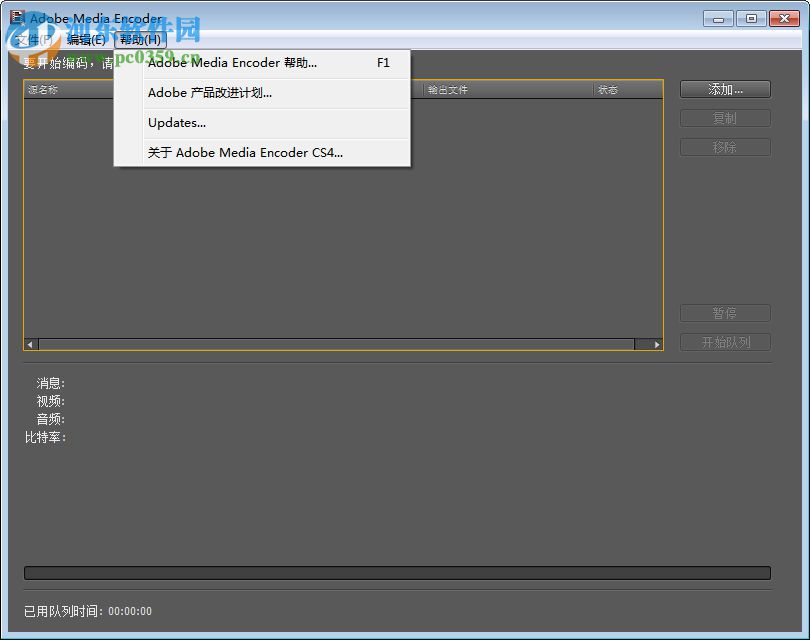The width and height of the screenshot is (810, 640).
Task: Choose Adobe 产品改进计划 from the menu
Action: tap(212, 92)
